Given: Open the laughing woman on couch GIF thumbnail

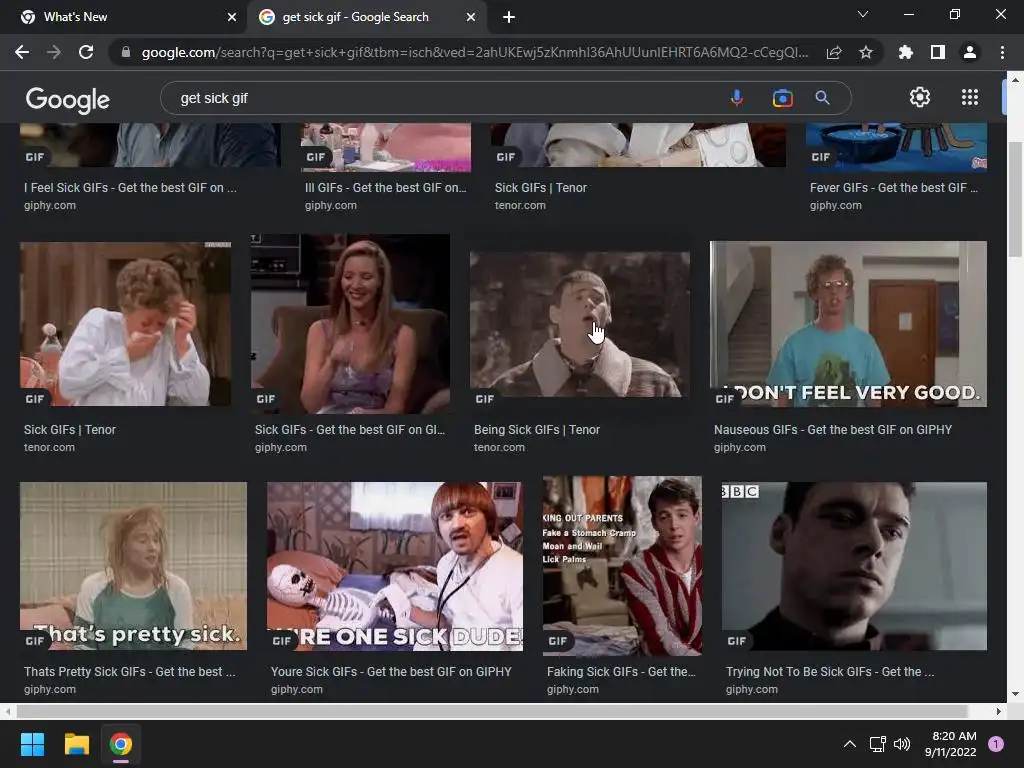Looking at the screenshot, I should [x=350, y=324].
